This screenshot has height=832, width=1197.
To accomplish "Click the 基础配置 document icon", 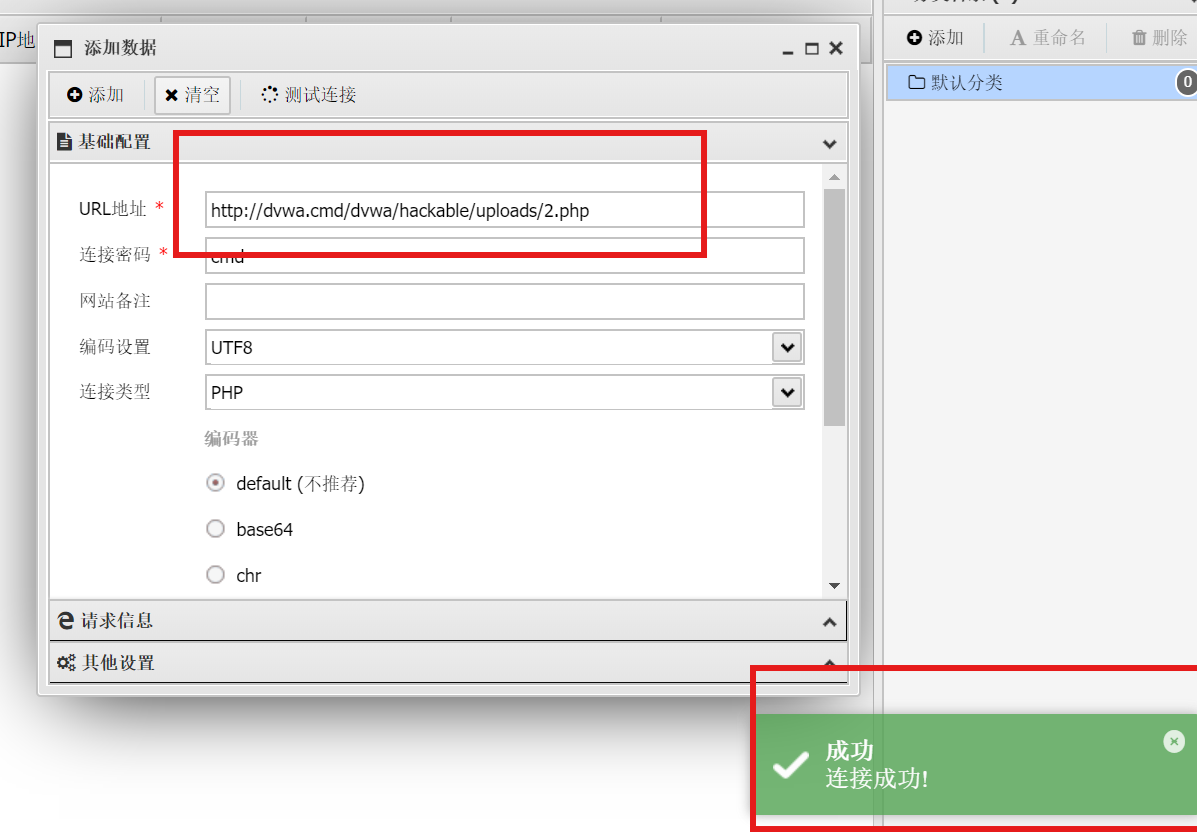I will tap(64, 142).
